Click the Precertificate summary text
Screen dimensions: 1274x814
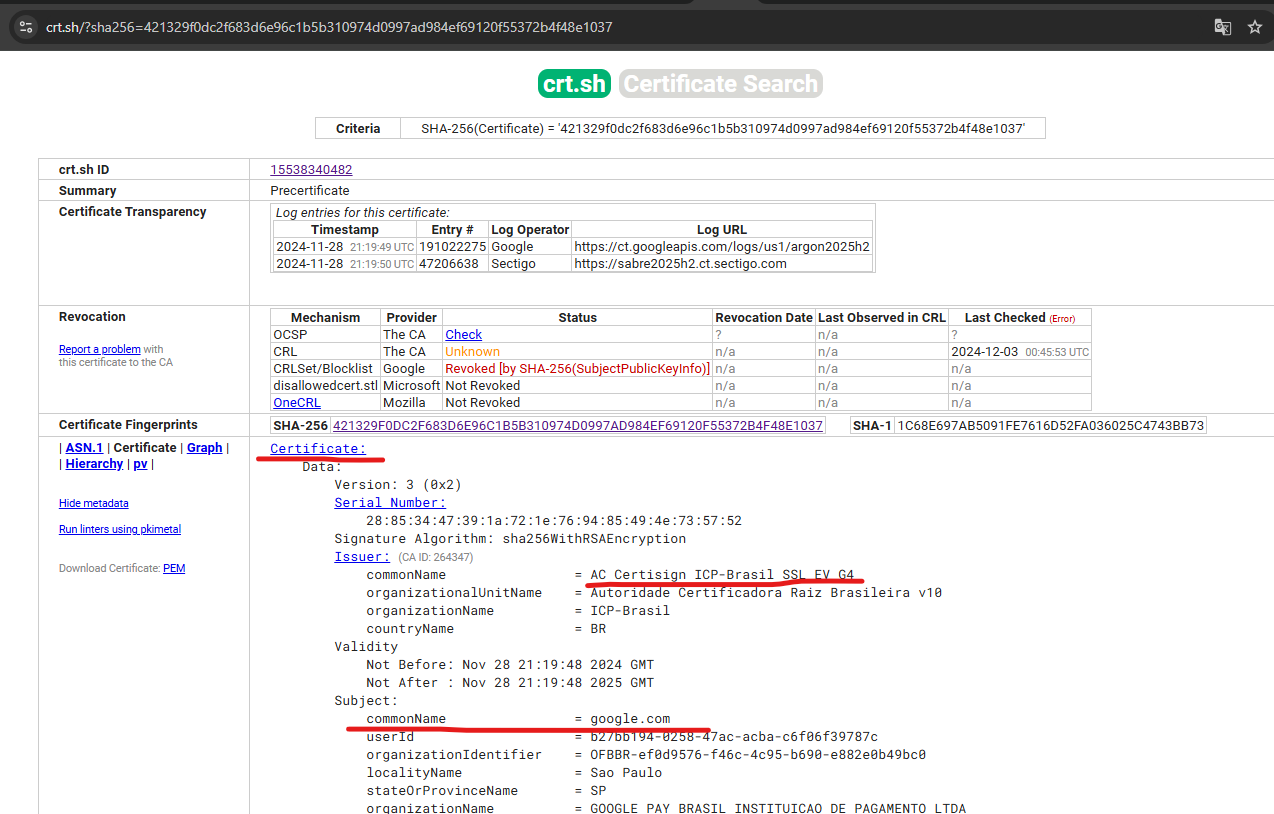point(310,190)
